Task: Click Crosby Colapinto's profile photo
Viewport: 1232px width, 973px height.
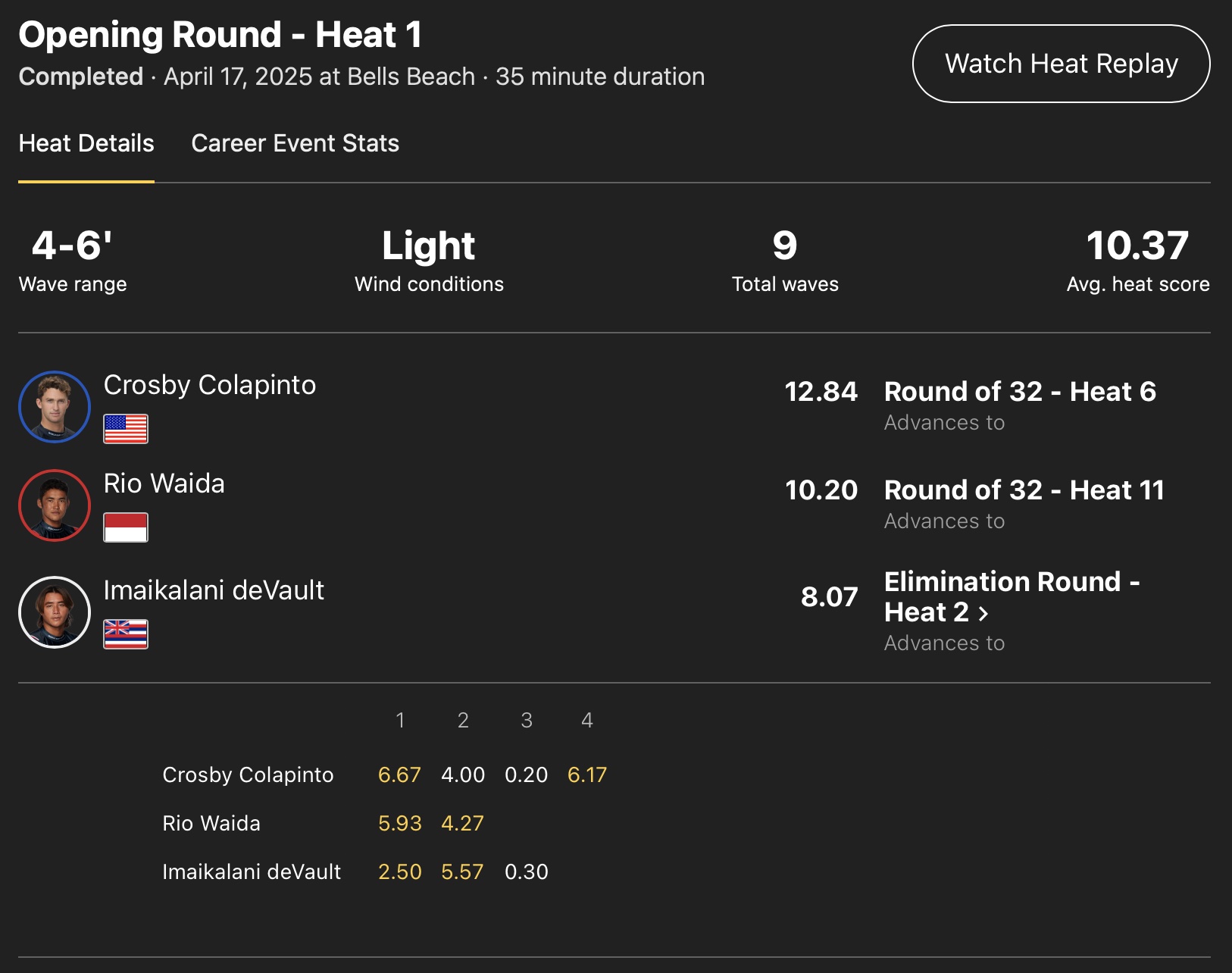Action: coord(55,407)
